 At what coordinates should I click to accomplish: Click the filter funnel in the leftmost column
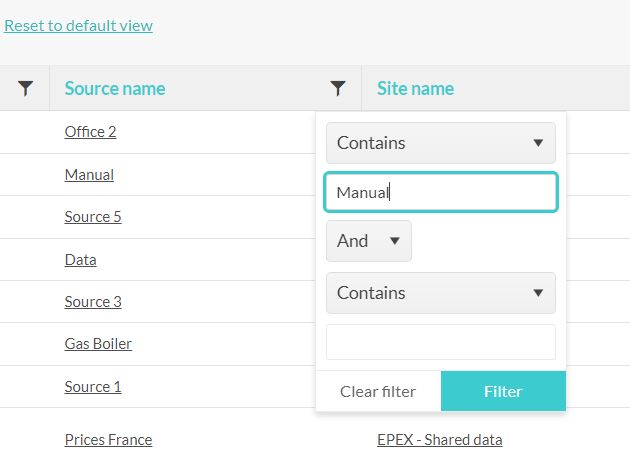[x=25, y=88]
